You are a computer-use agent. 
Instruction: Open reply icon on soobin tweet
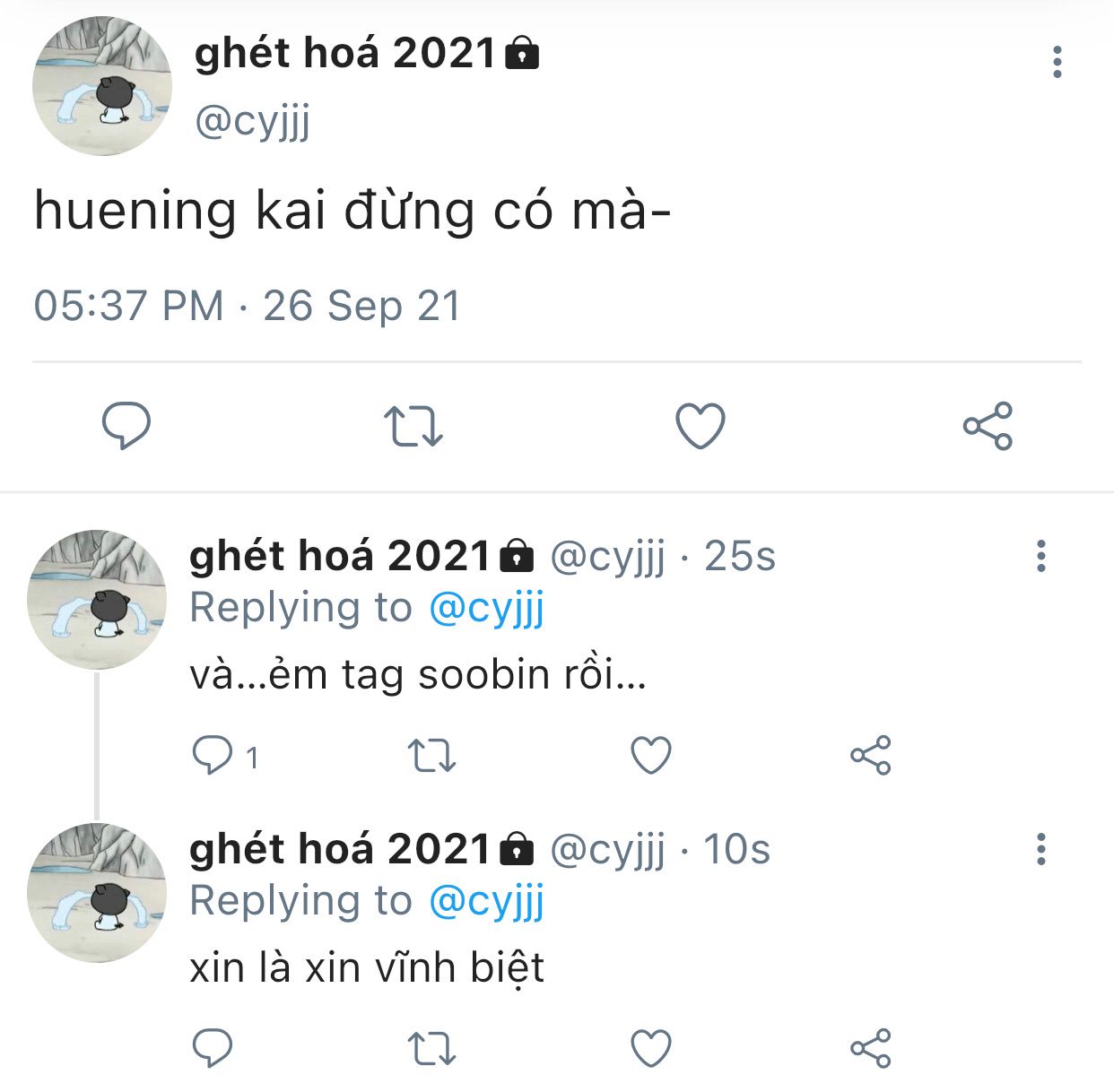click(213, 756)
